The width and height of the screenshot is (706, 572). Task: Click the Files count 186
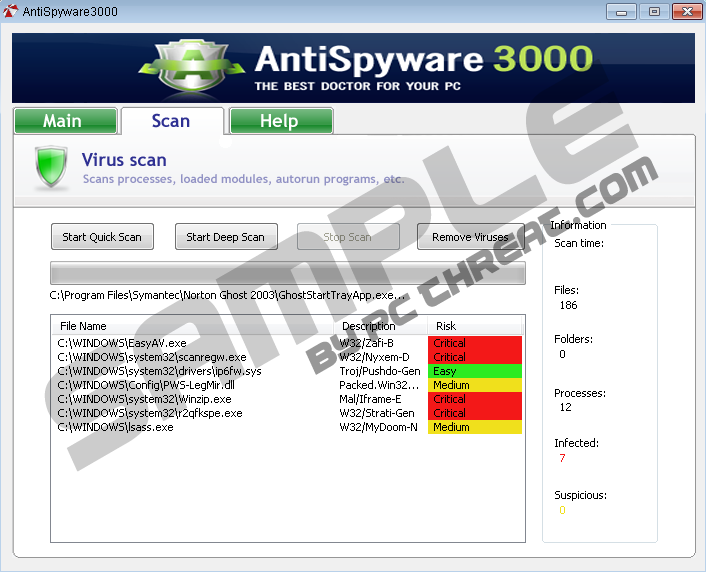(x=568, y=305)
